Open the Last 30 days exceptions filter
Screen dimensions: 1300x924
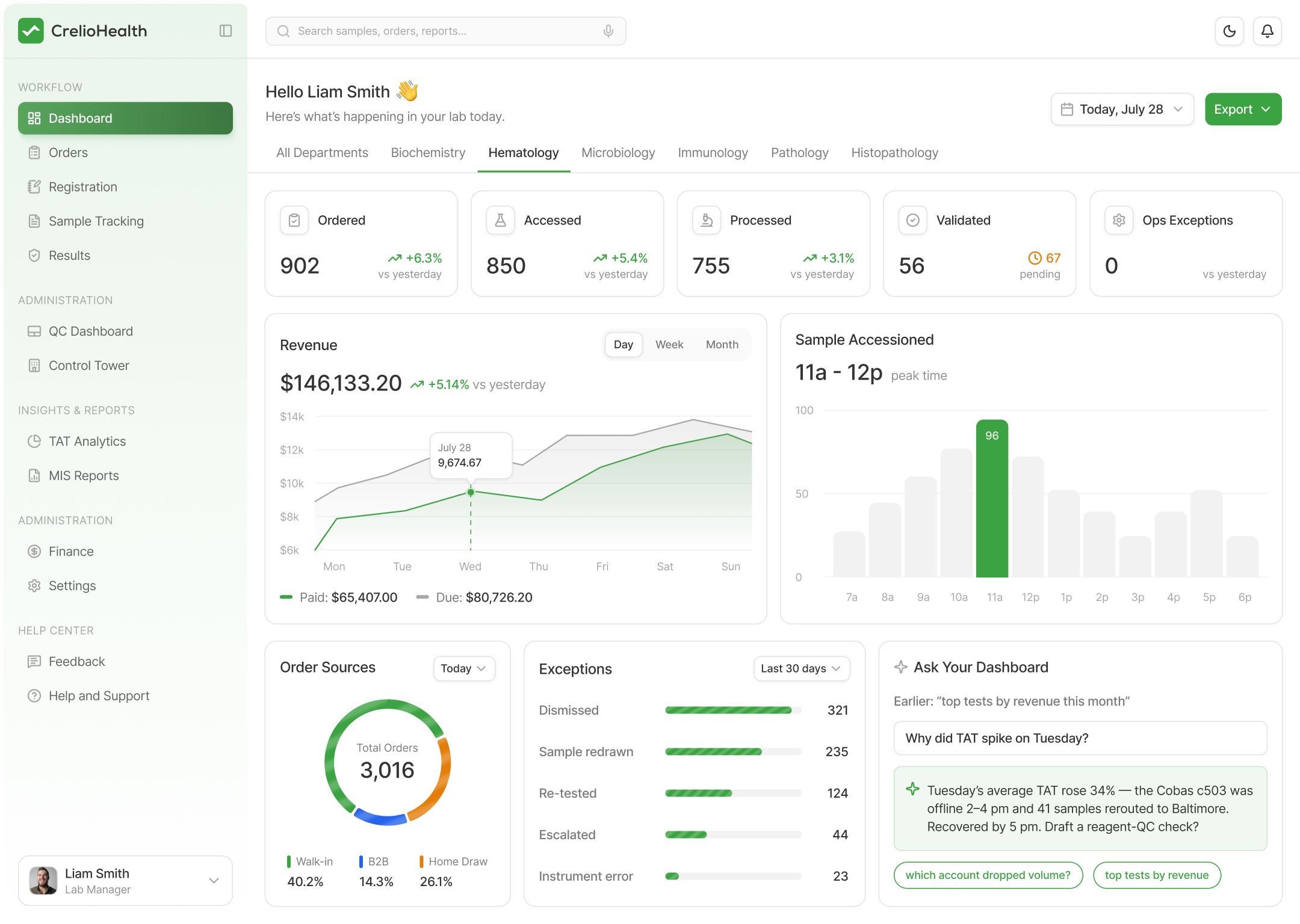802,668
